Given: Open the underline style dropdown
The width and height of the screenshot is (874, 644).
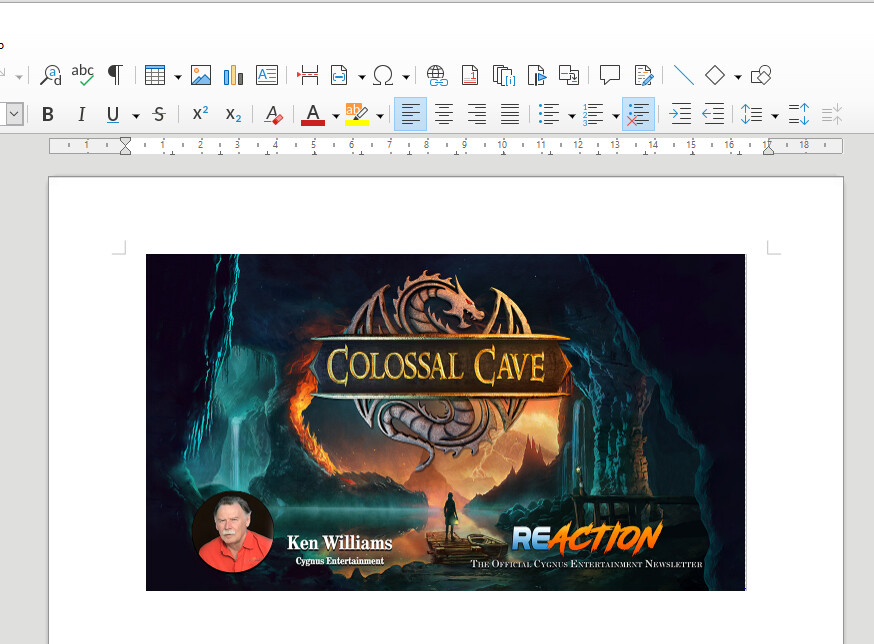Looking at the screenshot, I should [135, 113].
